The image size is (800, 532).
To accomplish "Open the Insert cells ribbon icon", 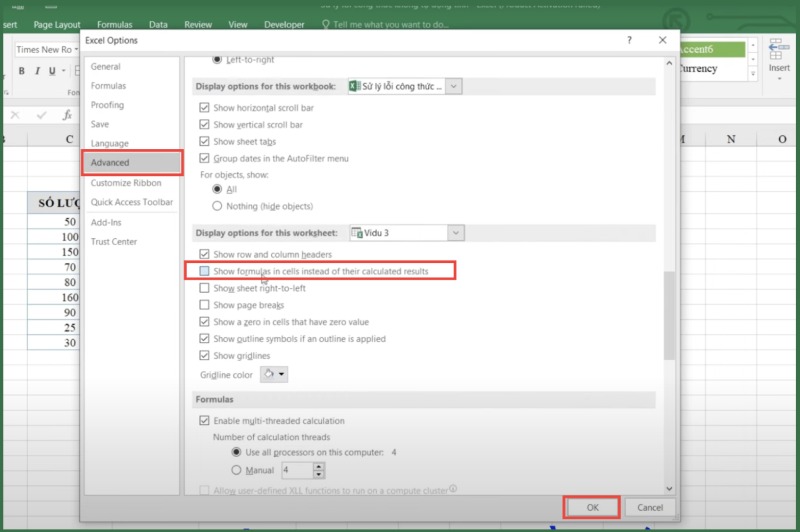I will pos(779,49).
